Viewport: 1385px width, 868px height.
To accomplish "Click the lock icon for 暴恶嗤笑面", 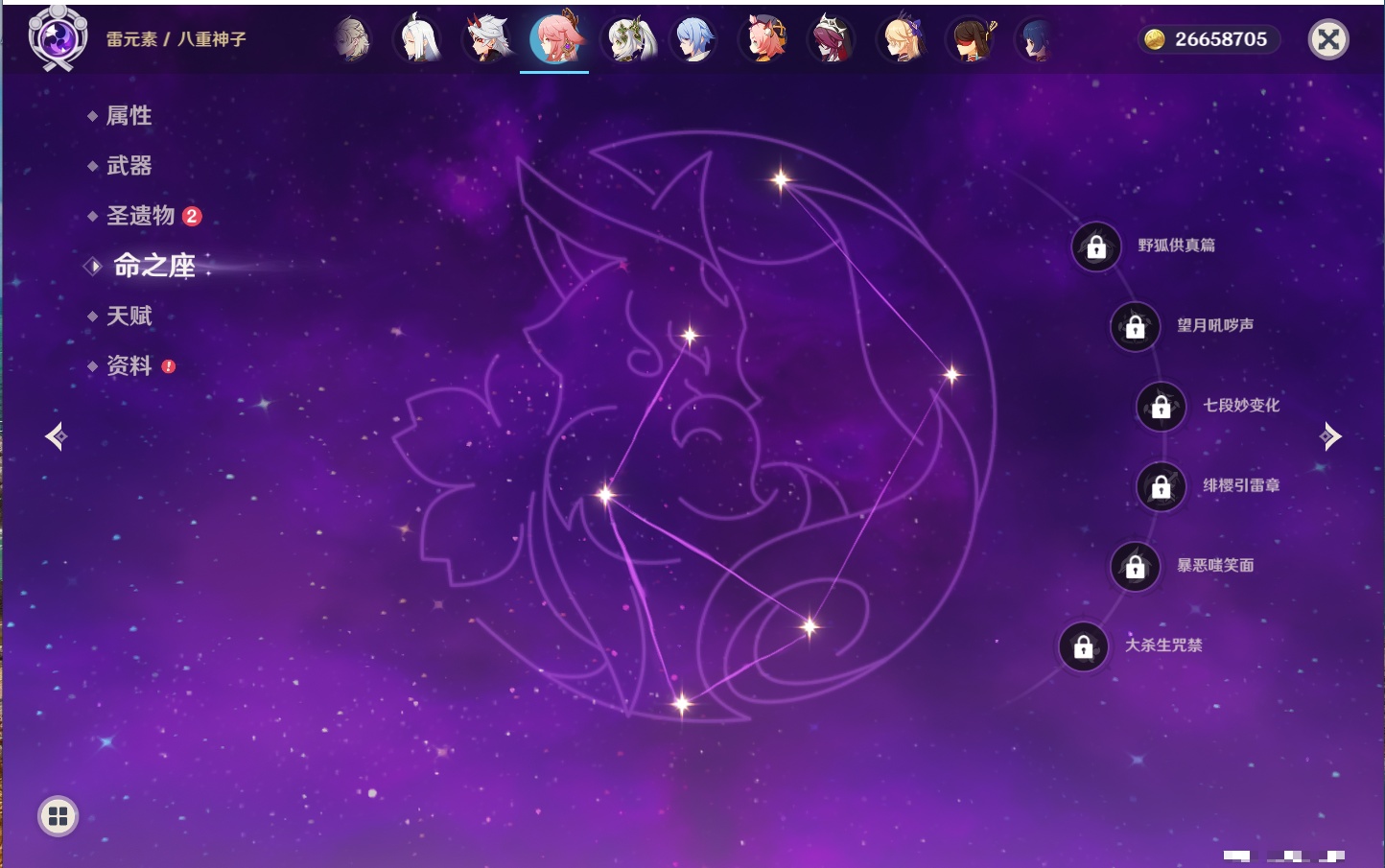I will (x=1135, y=567).
